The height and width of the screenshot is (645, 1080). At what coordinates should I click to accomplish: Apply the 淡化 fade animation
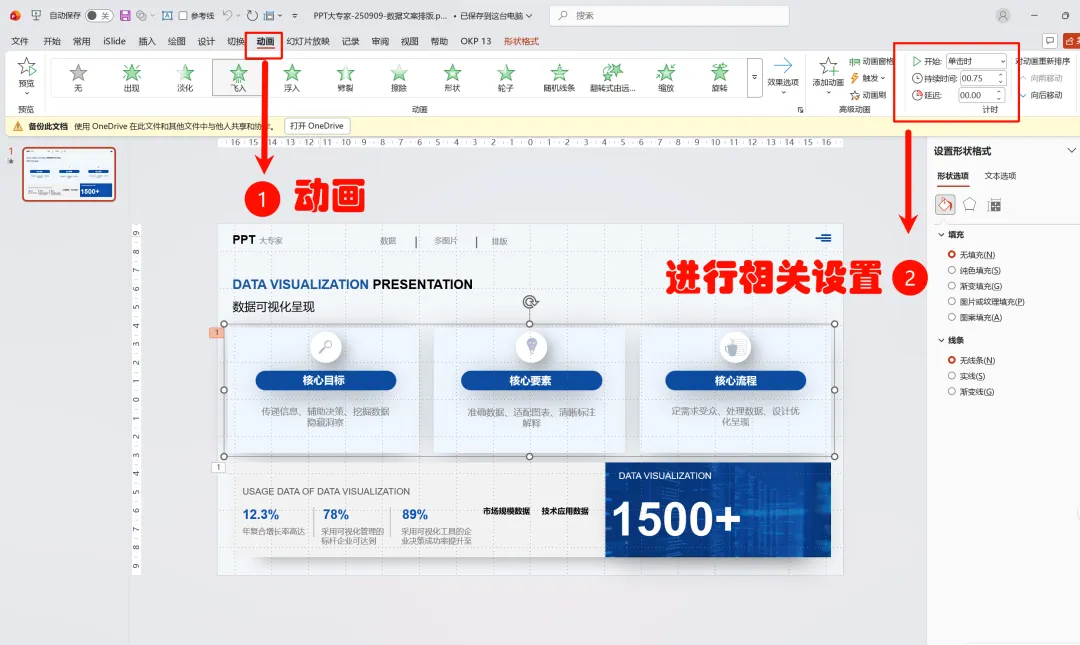pos(185,77)
